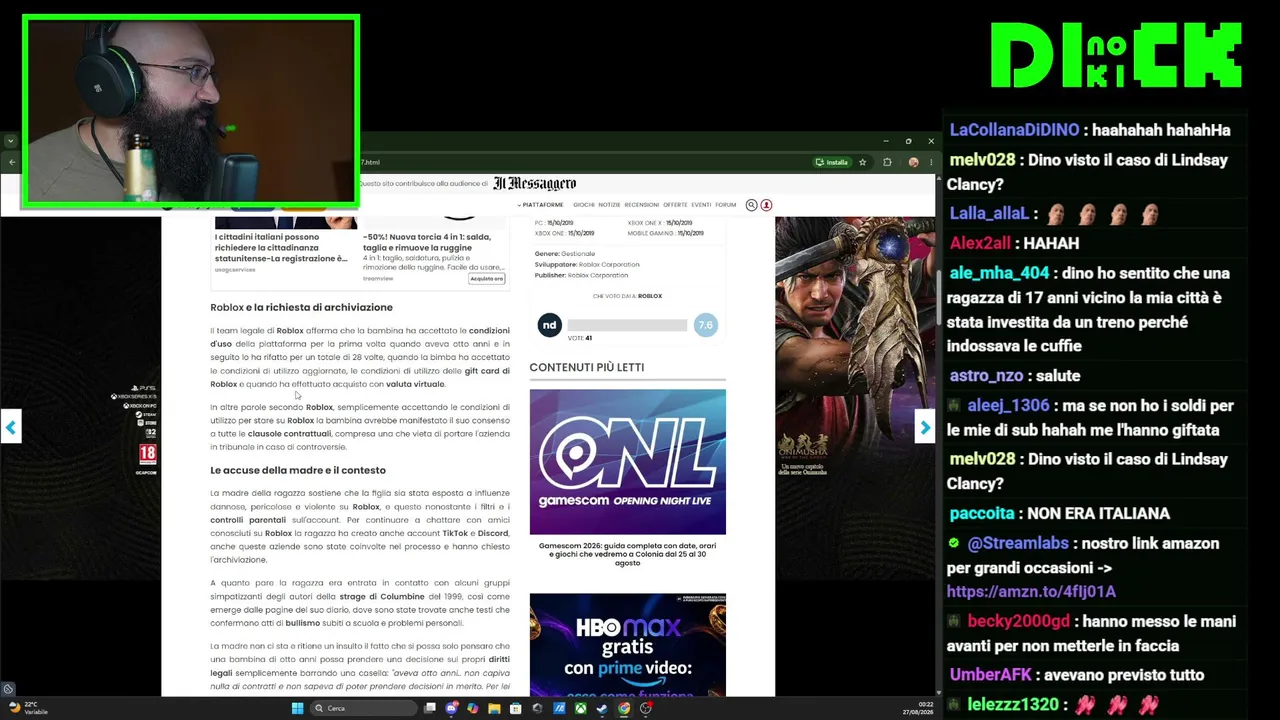Click the user vote rating bar

(627, 325)
